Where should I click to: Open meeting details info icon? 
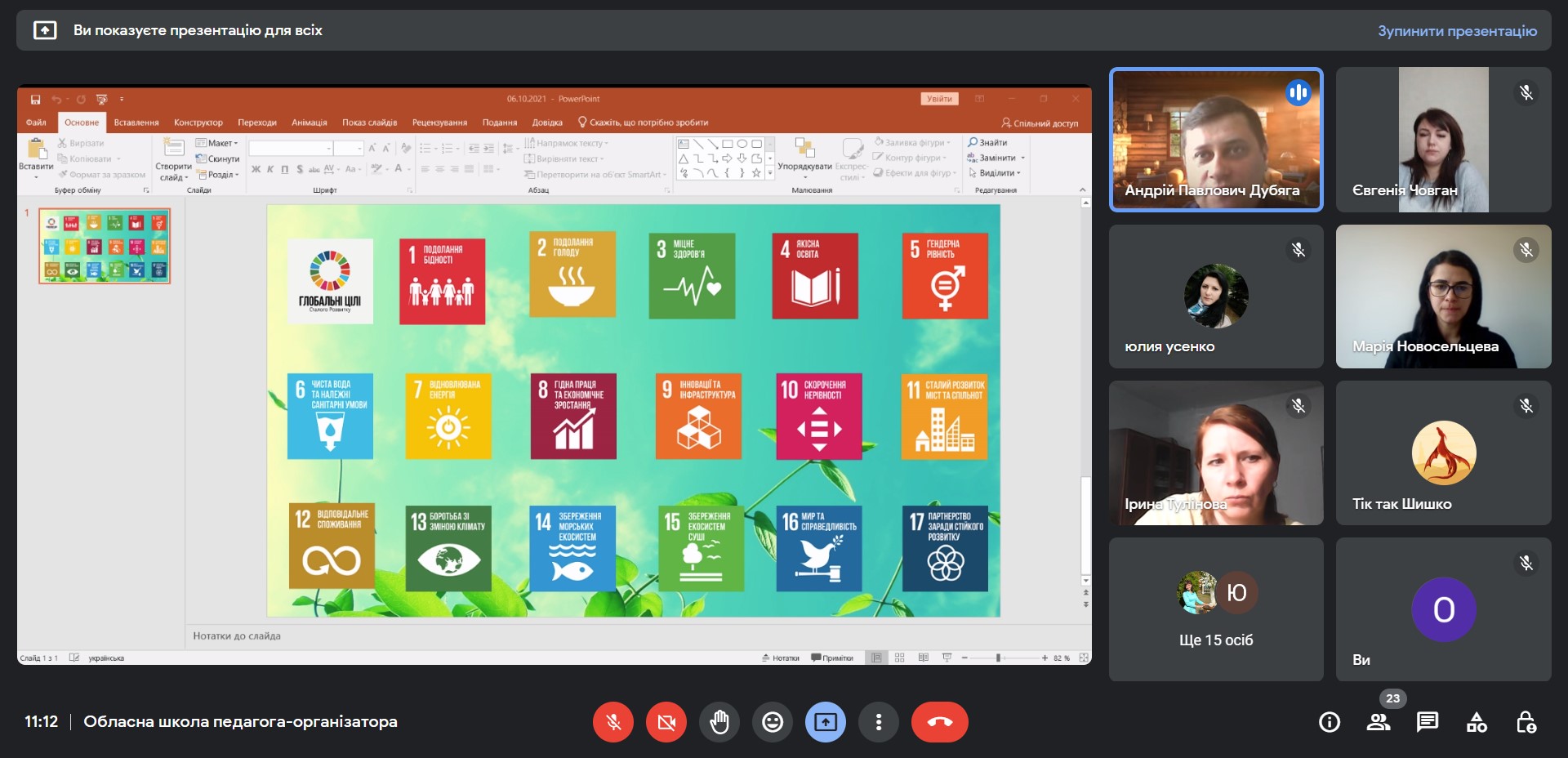tap(1330, 722)
